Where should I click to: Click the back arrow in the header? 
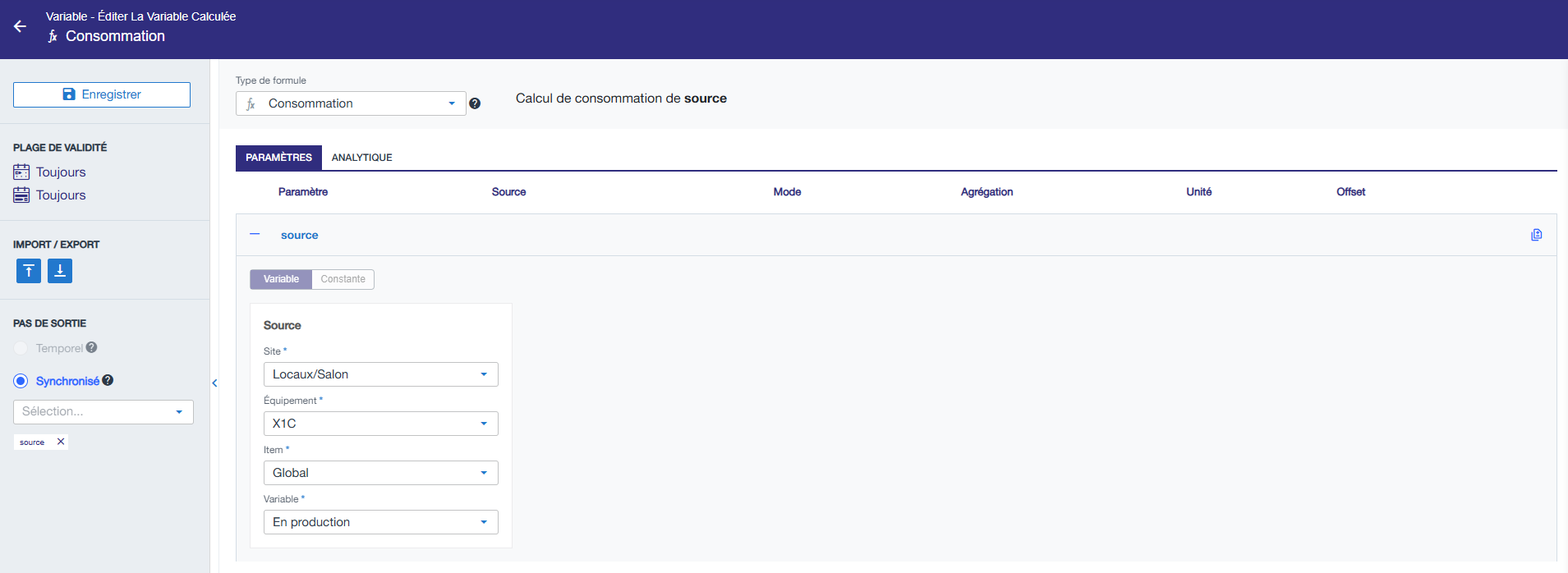20,26
